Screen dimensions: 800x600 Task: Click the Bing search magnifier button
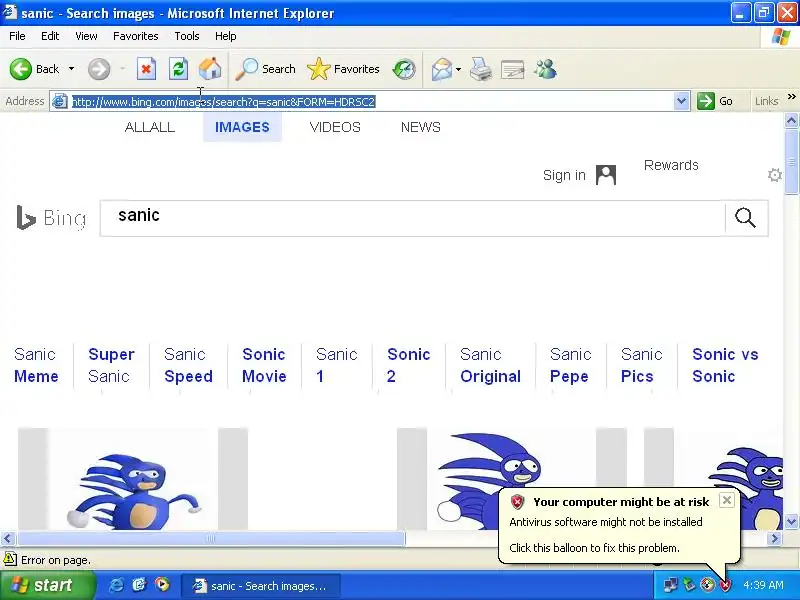coord(745,218)
